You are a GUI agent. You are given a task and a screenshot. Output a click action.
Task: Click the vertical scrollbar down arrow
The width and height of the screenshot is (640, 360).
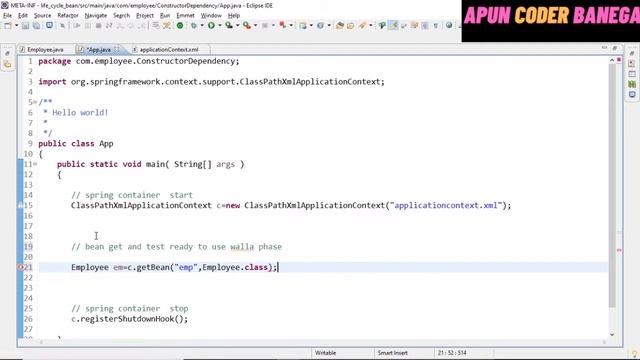(612, 334)
